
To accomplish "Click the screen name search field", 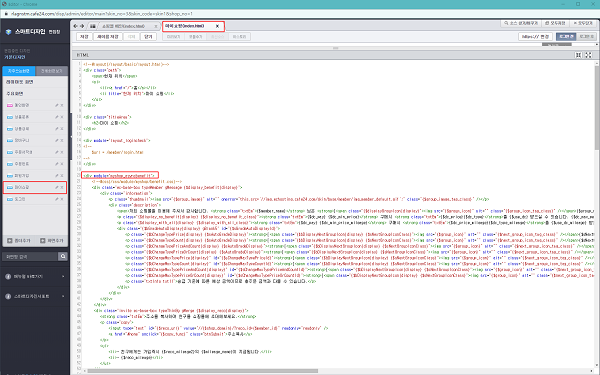I will coord(30,256).
